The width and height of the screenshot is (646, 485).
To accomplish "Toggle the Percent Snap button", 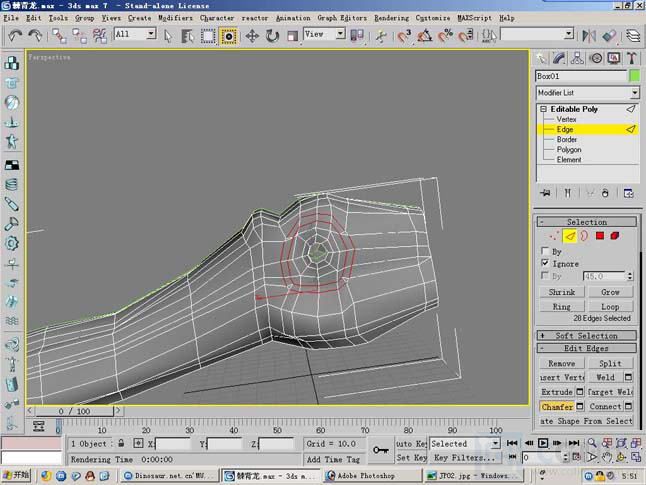I will [x=445, y=36].
